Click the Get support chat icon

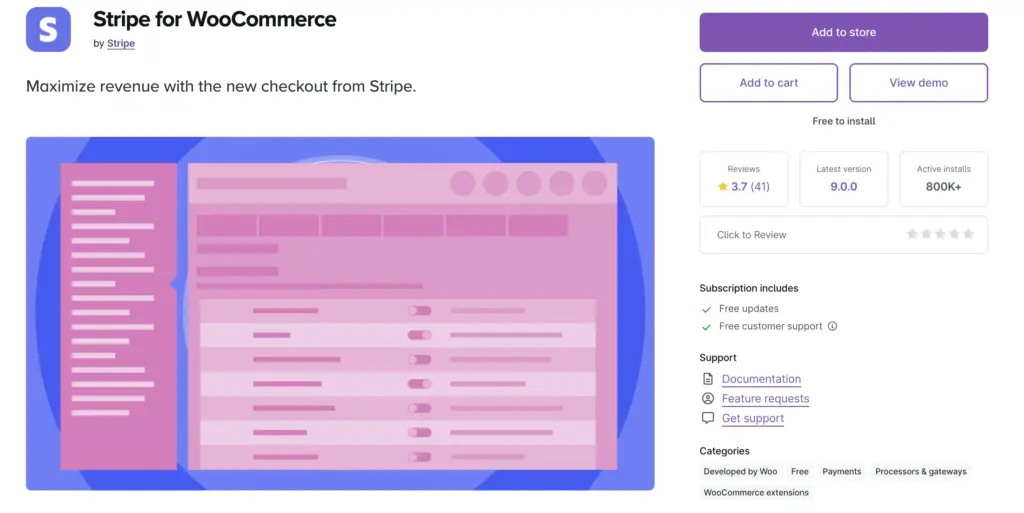pyautogui.click(x=708, y=418)
